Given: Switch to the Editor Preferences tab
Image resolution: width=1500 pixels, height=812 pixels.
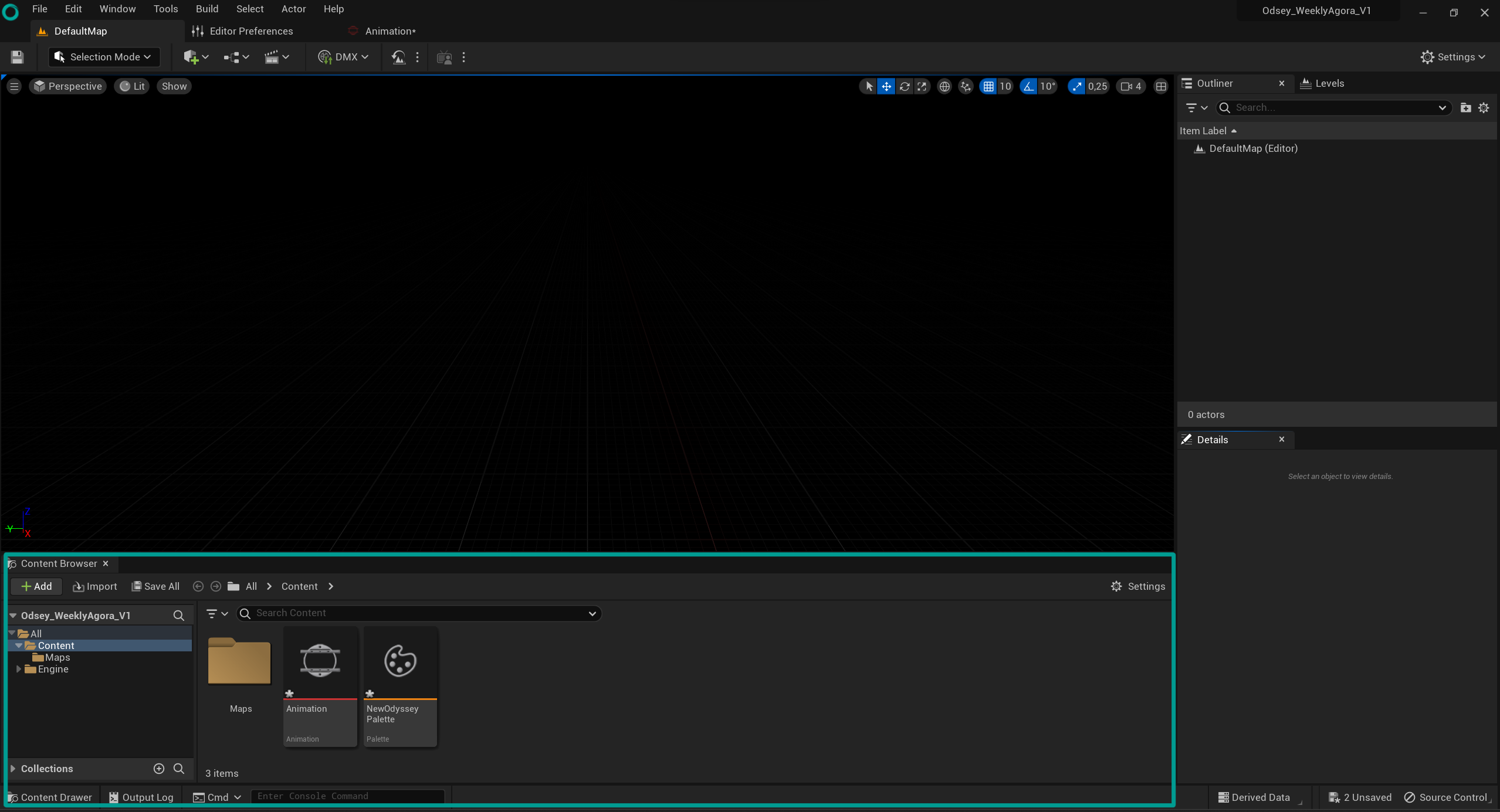Looking at the screenshot, I should (250, 31).
